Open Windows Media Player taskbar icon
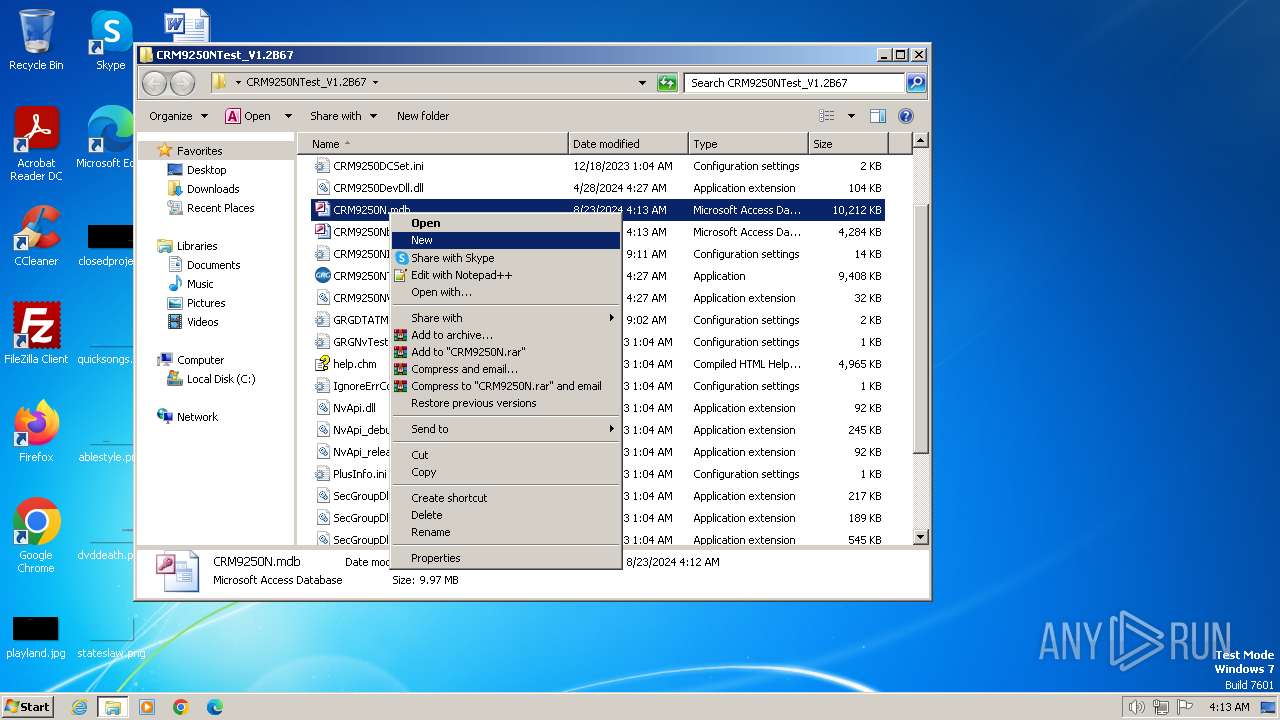This screenshot has height=720, width=1280. click(x=147, y=707)
